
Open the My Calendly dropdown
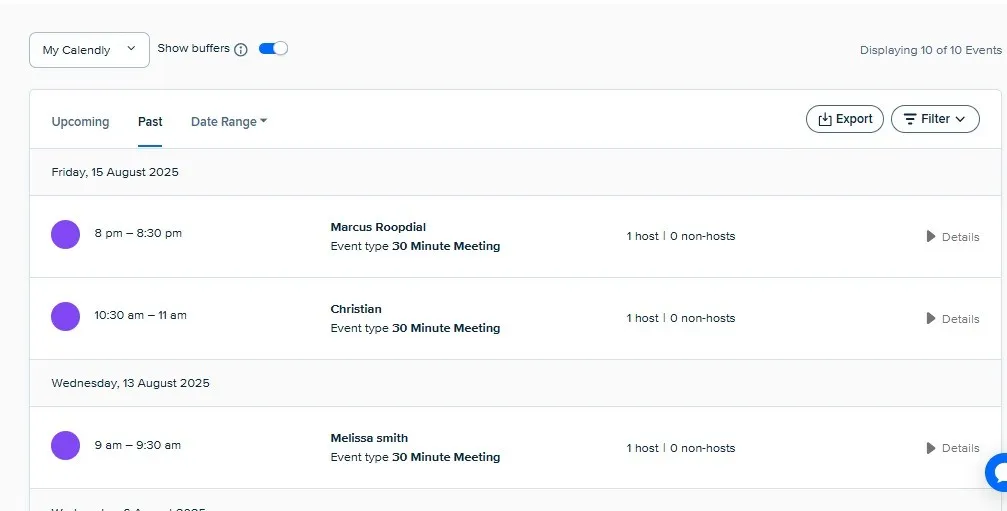[x=89, y=50]
